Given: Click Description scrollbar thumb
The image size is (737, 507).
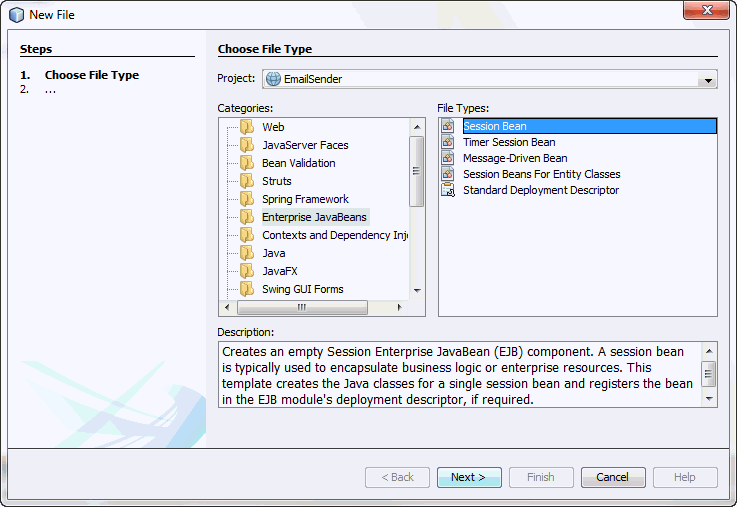Looking at the screenshot, I should 709,374.
